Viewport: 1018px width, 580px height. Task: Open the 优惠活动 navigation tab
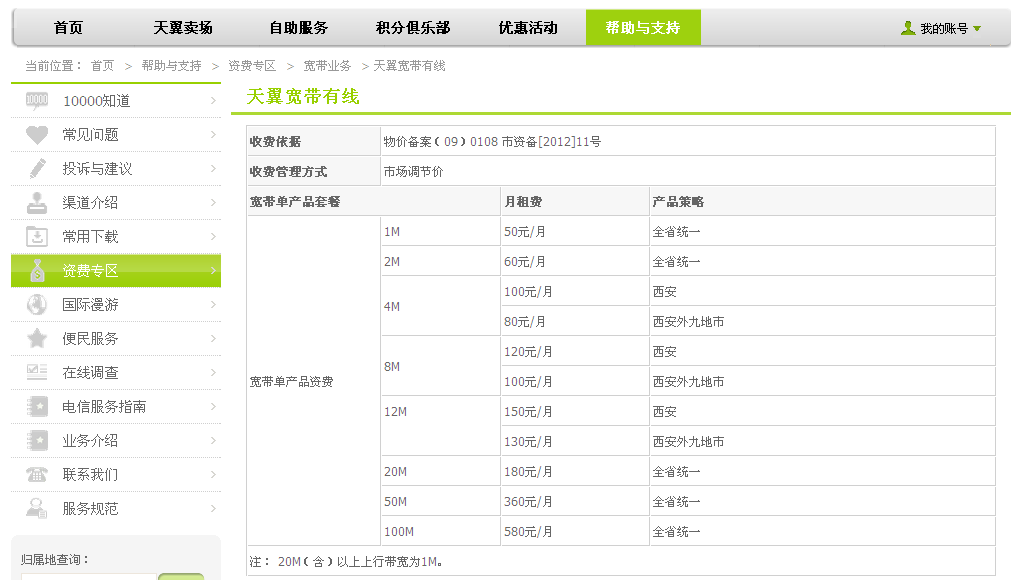528,28
